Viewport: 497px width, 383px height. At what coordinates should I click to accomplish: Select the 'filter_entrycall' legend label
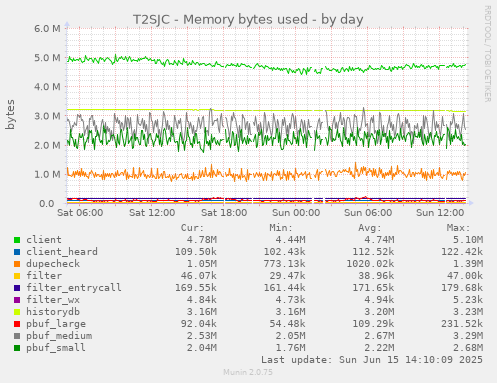pyautogui.click(x=74, y=288)
